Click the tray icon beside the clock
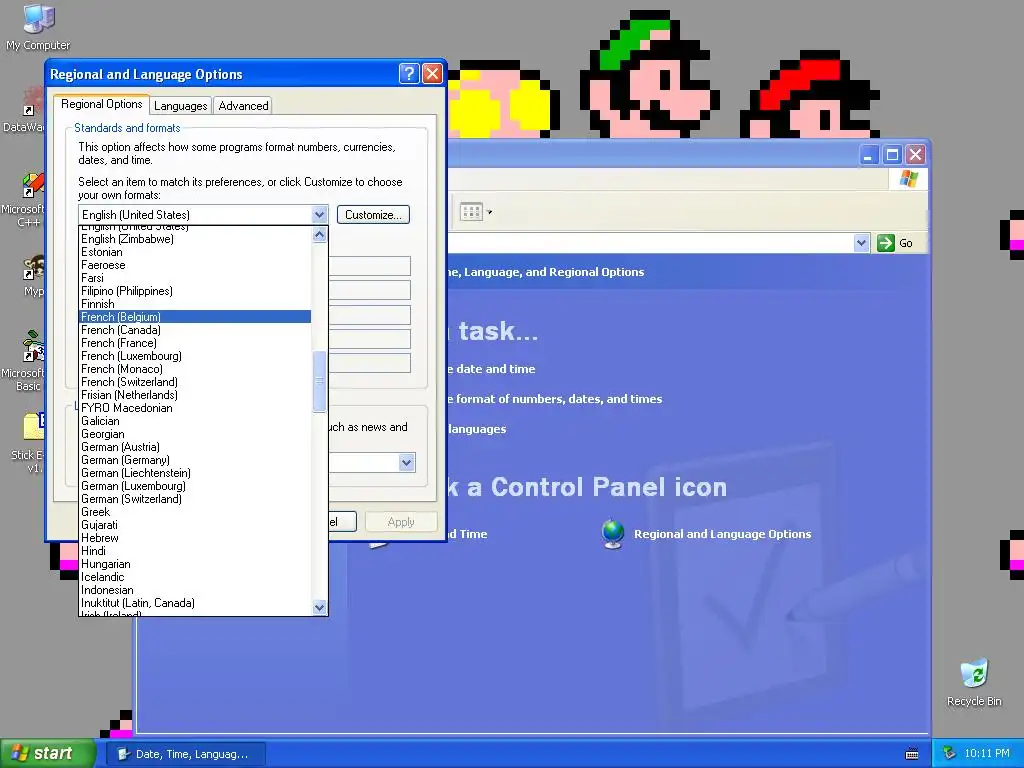The height and width of the screenshot is (768, 1024). click(949, 753)
